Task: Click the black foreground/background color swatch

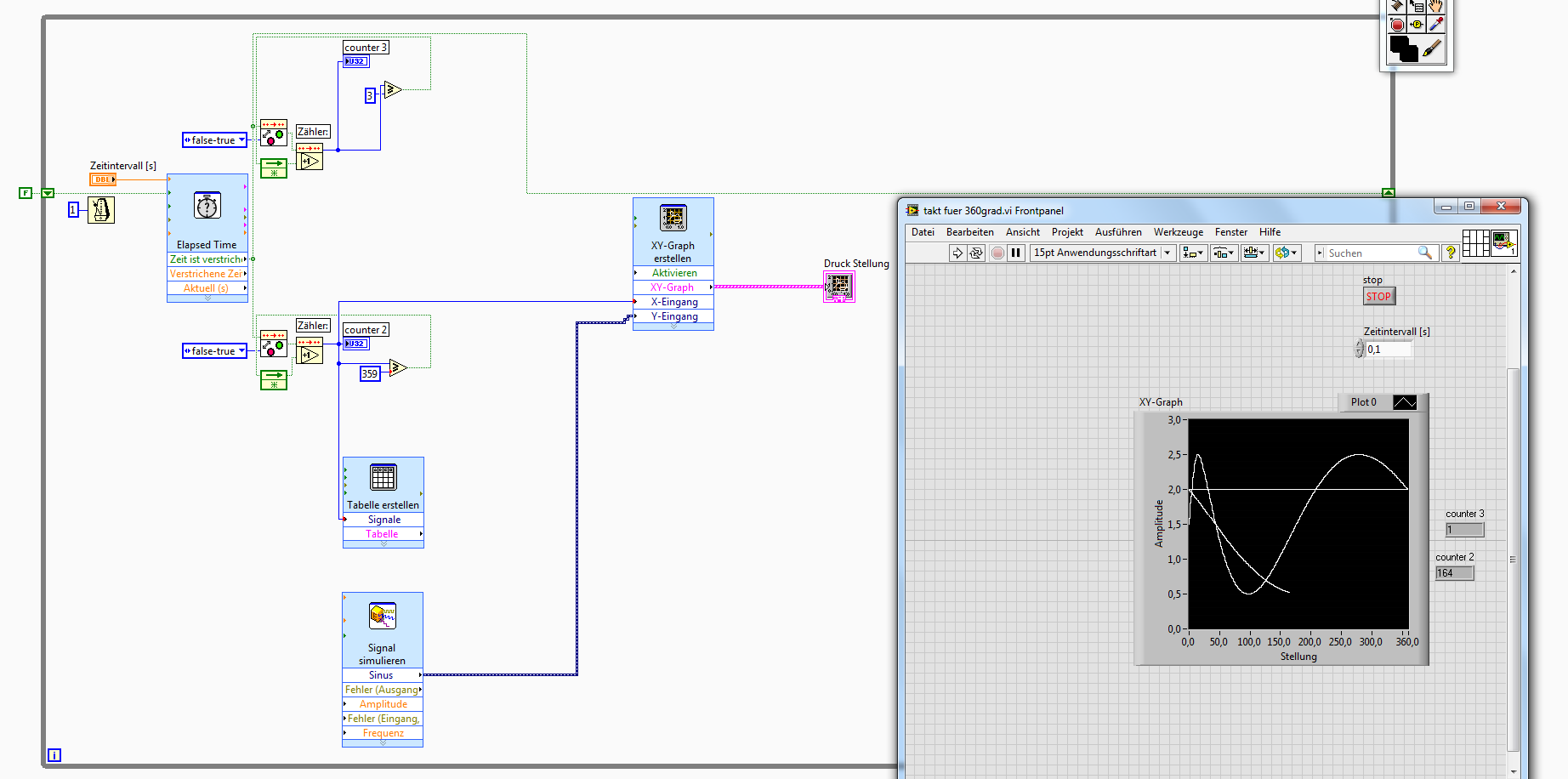Action: point(1403,48)
